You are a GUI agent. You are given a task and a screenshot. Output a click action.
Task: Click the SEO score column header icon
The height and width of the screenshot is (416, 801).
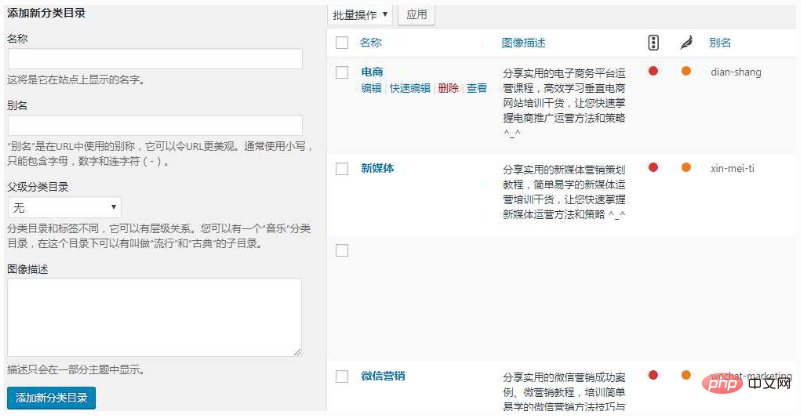[x=653, y=43]
